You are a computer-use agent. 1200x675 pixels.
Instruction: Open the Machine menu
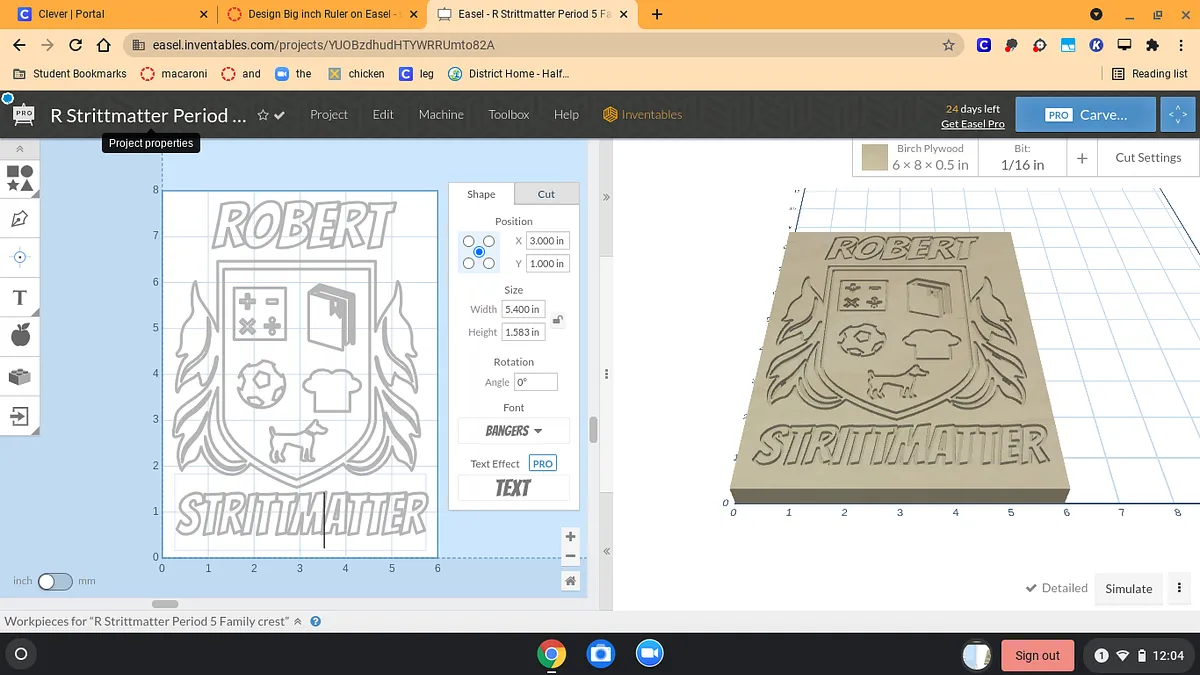click(441, 115)
